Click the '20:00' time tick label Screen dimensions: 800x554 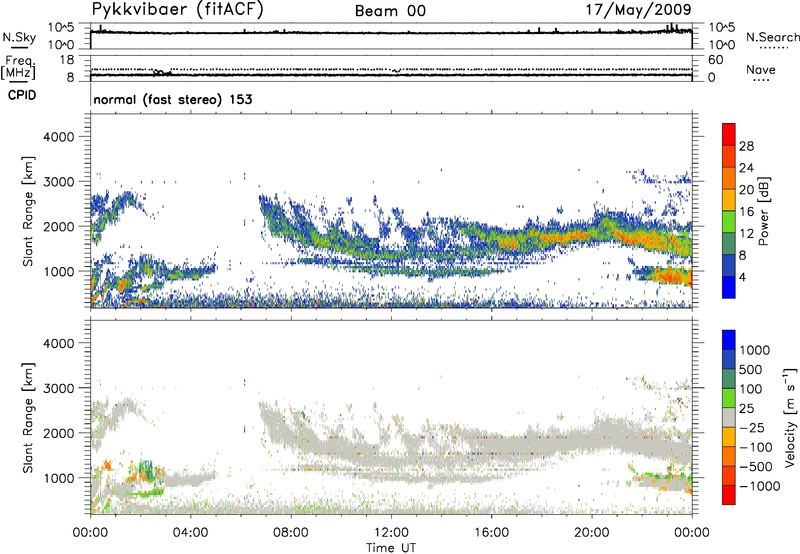click(591, 533)
